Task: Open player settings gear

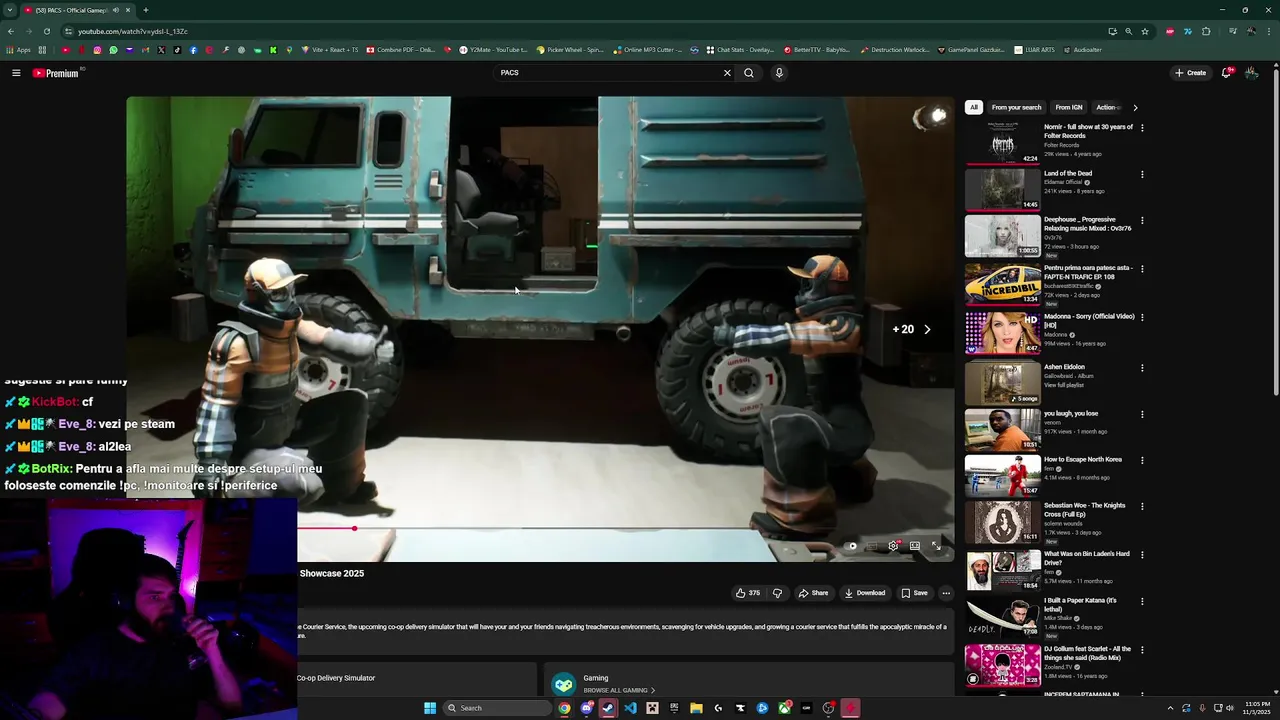Action: tap(893, 546)
